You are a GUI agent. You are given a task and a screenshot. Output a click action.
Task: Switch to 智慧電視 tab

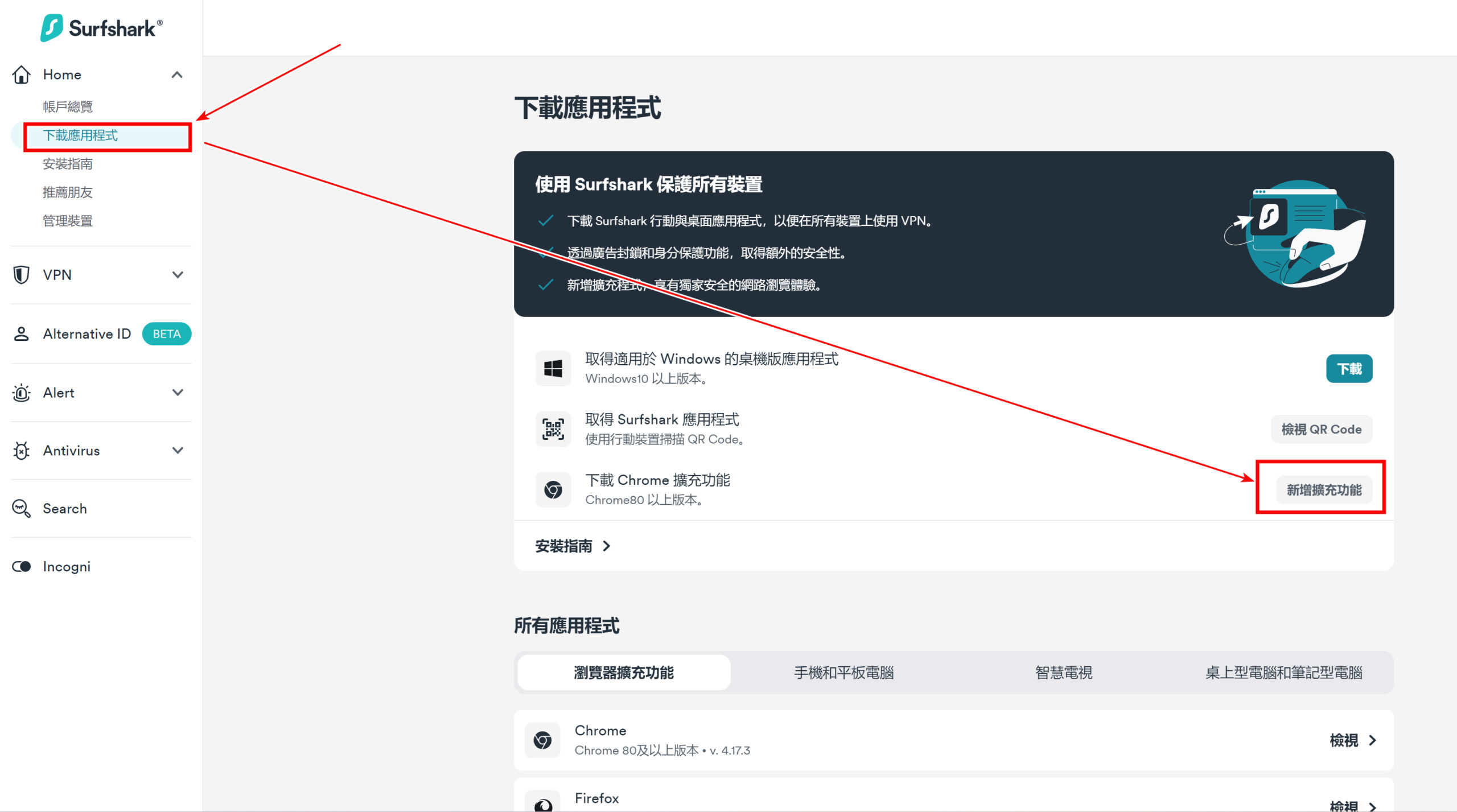point(1064,673)
